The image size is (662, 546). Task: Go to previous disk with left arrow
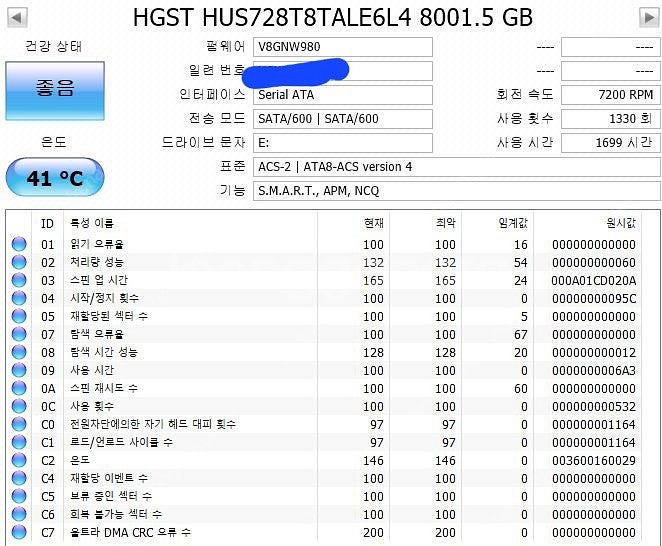(17, 18)
